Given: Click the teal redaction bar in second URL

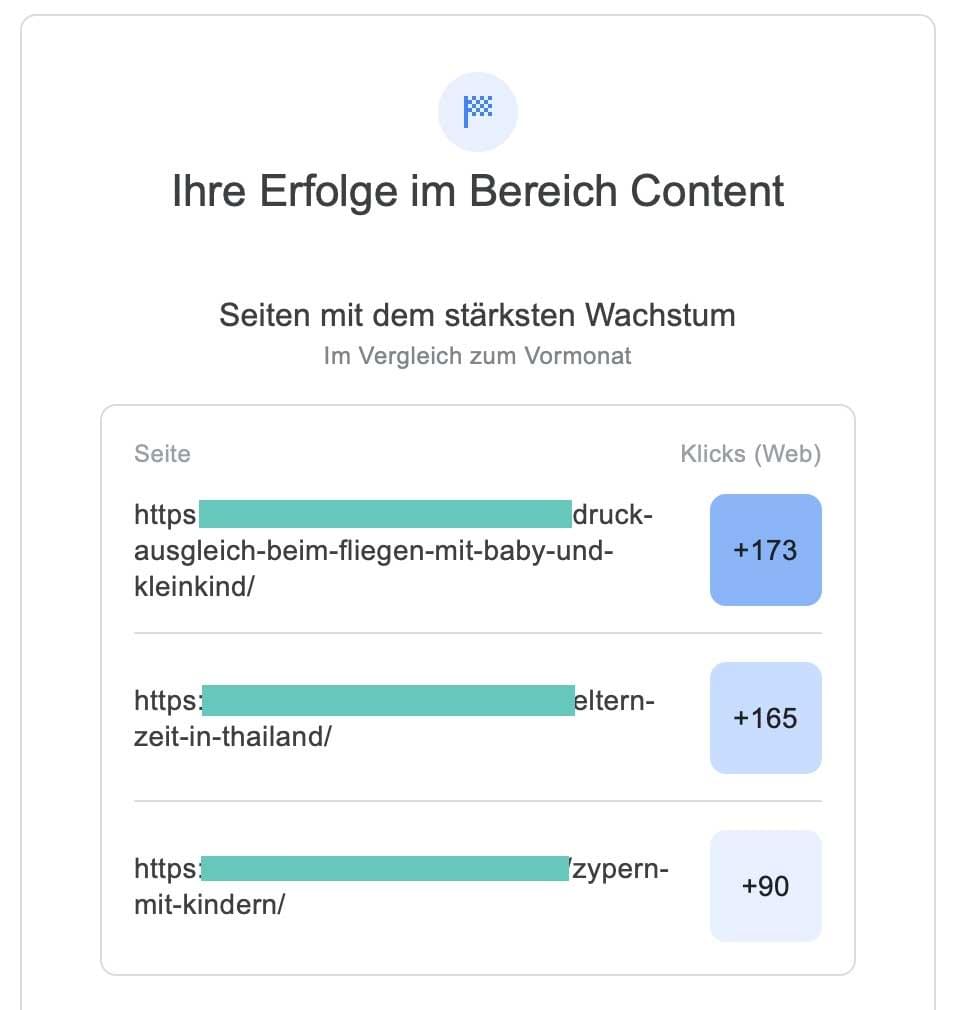Looking at the screenshot, I should click(388, 700).
